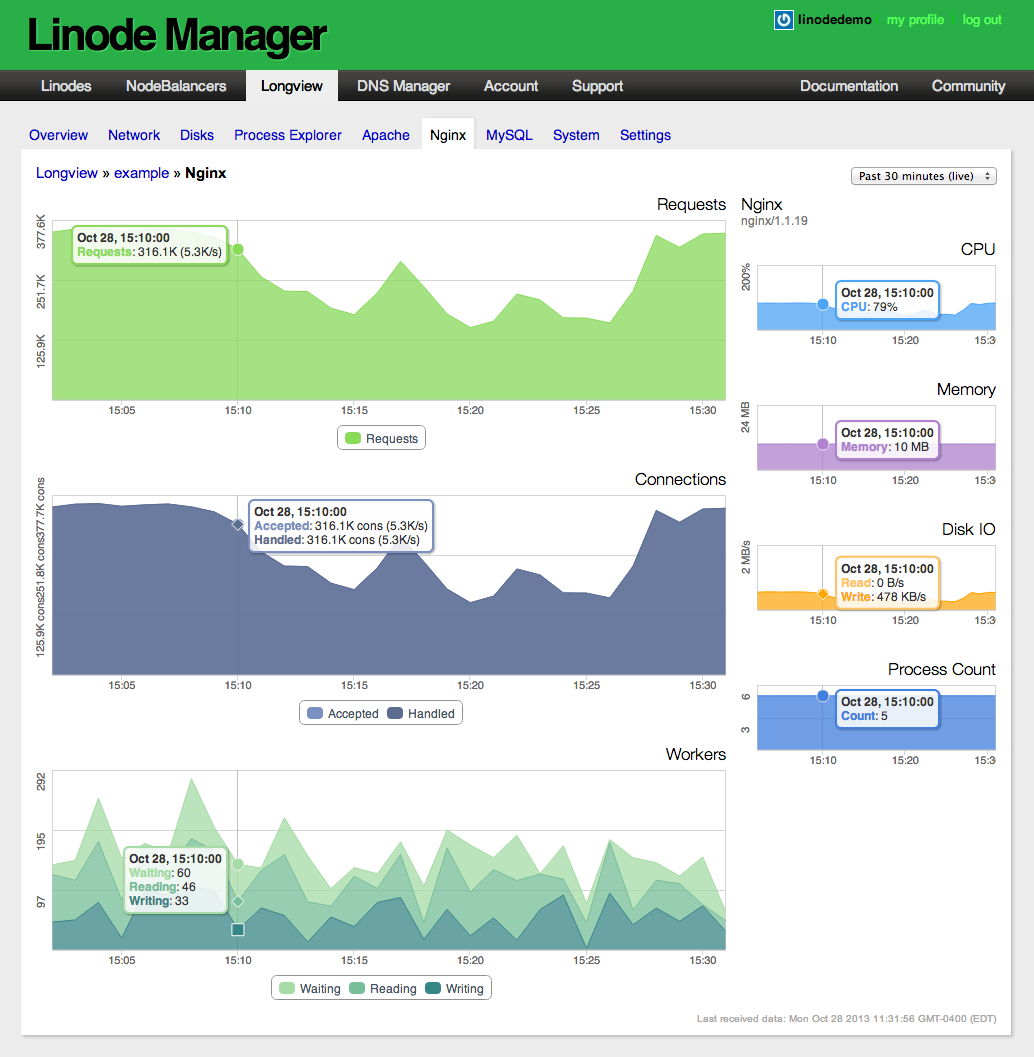Open DNS Manager in the main navigation
The height and width of the screenshot is (1057, 1034).
click(403, 86)
